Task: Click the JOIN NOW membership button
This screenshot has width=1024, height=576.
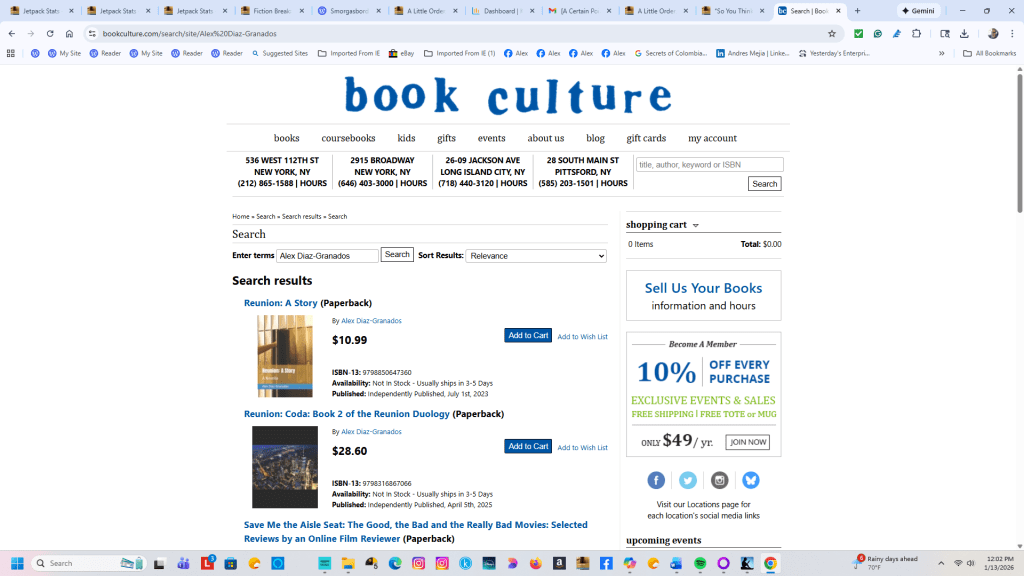Action: pyautogui.click(x=747, y=442)
